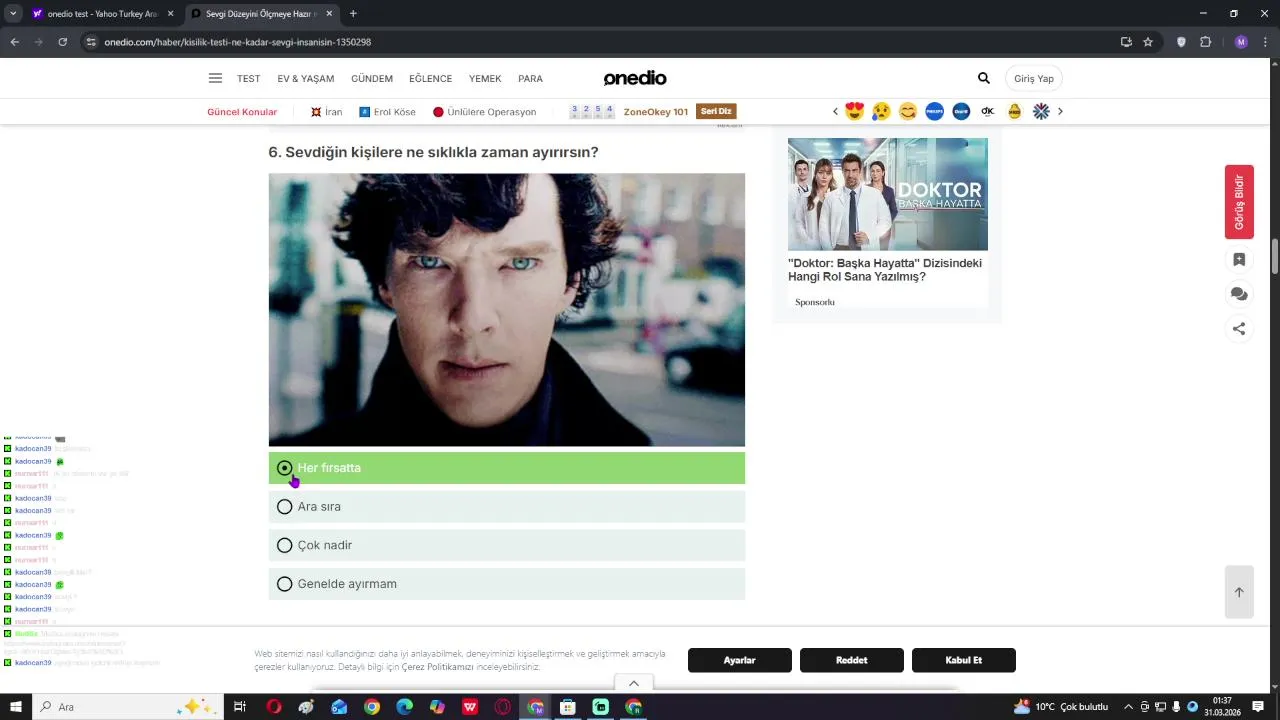Open the TEST menu item
The width and height of the screenshot is (1280, 720).
[x=248, y=78]
